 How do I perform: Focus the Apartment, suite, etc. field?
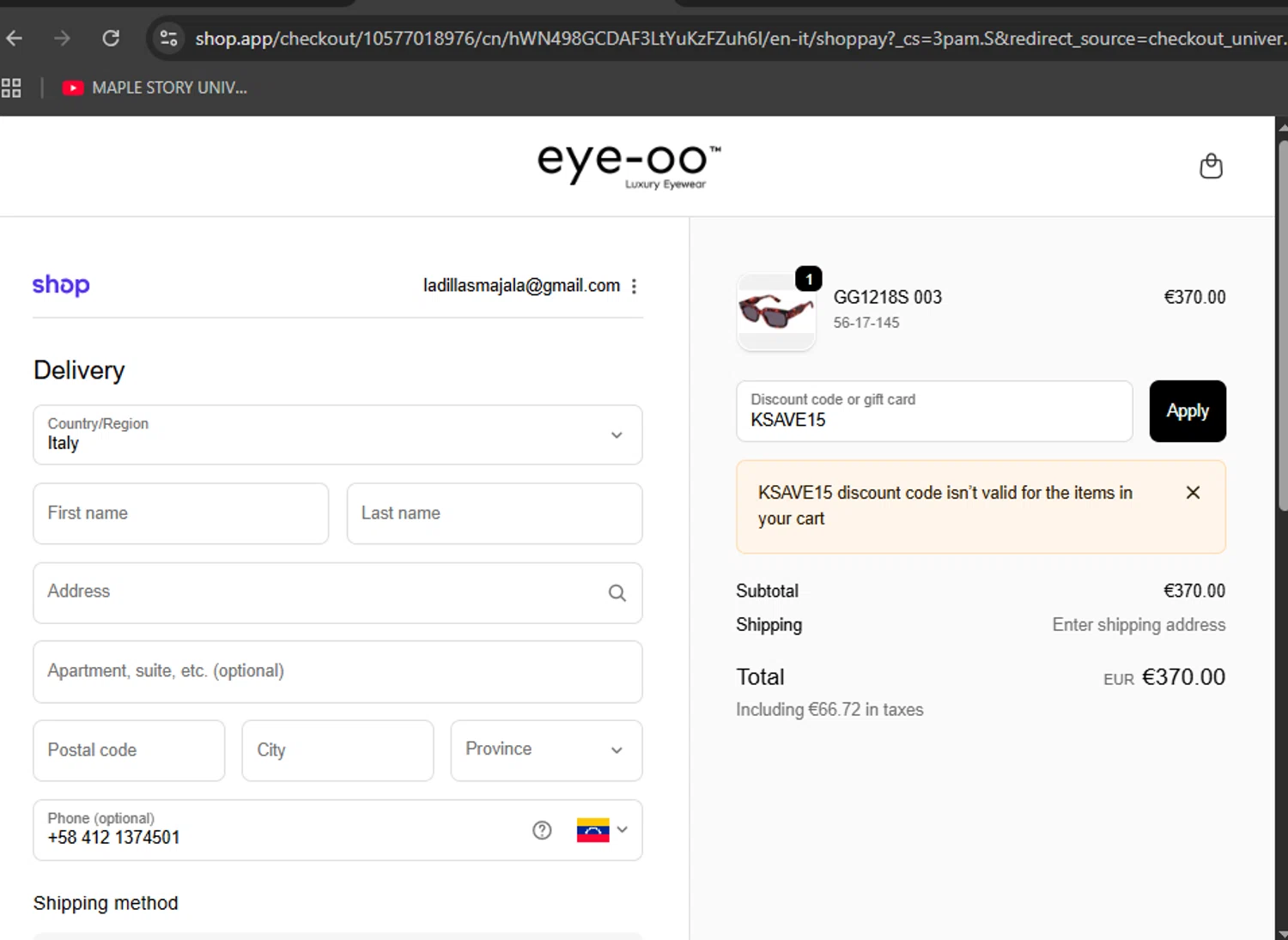pos(337,671)
